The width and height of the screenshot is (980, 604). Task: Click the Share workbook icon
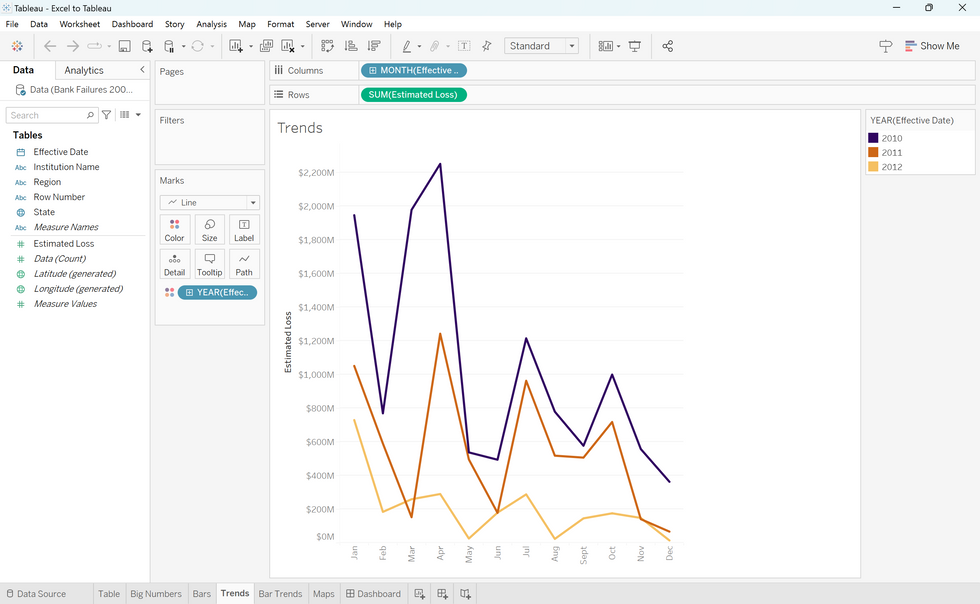[x=668, y=46]
